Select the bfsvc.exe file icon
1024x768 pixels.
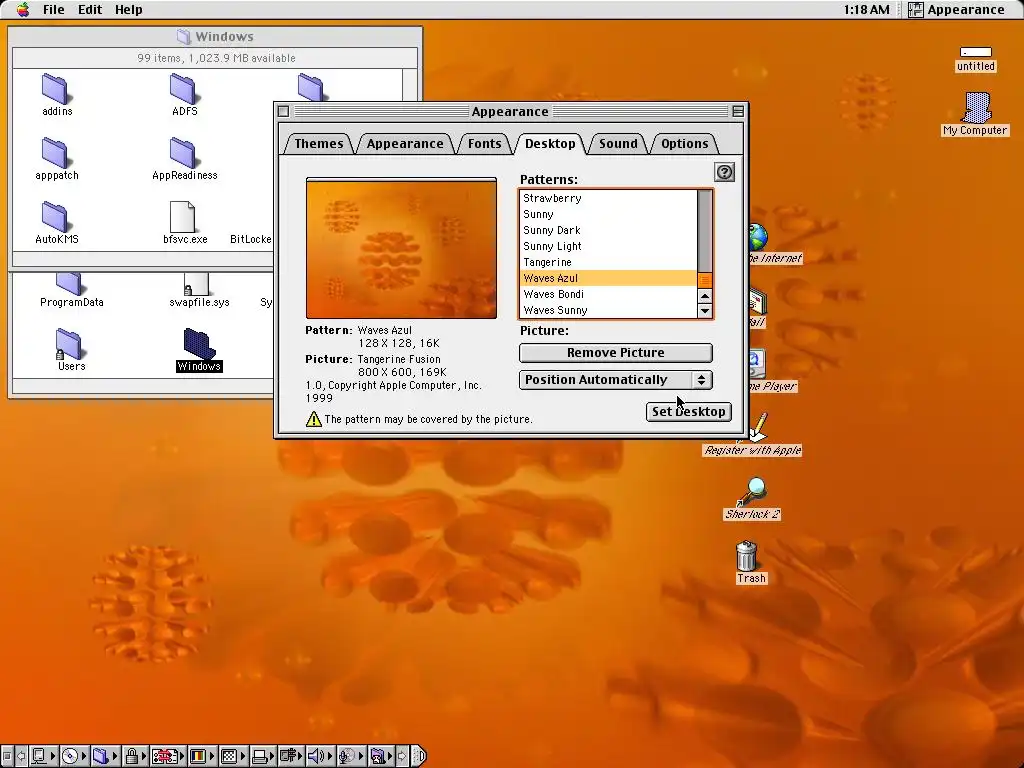click(x=182, y=217)
